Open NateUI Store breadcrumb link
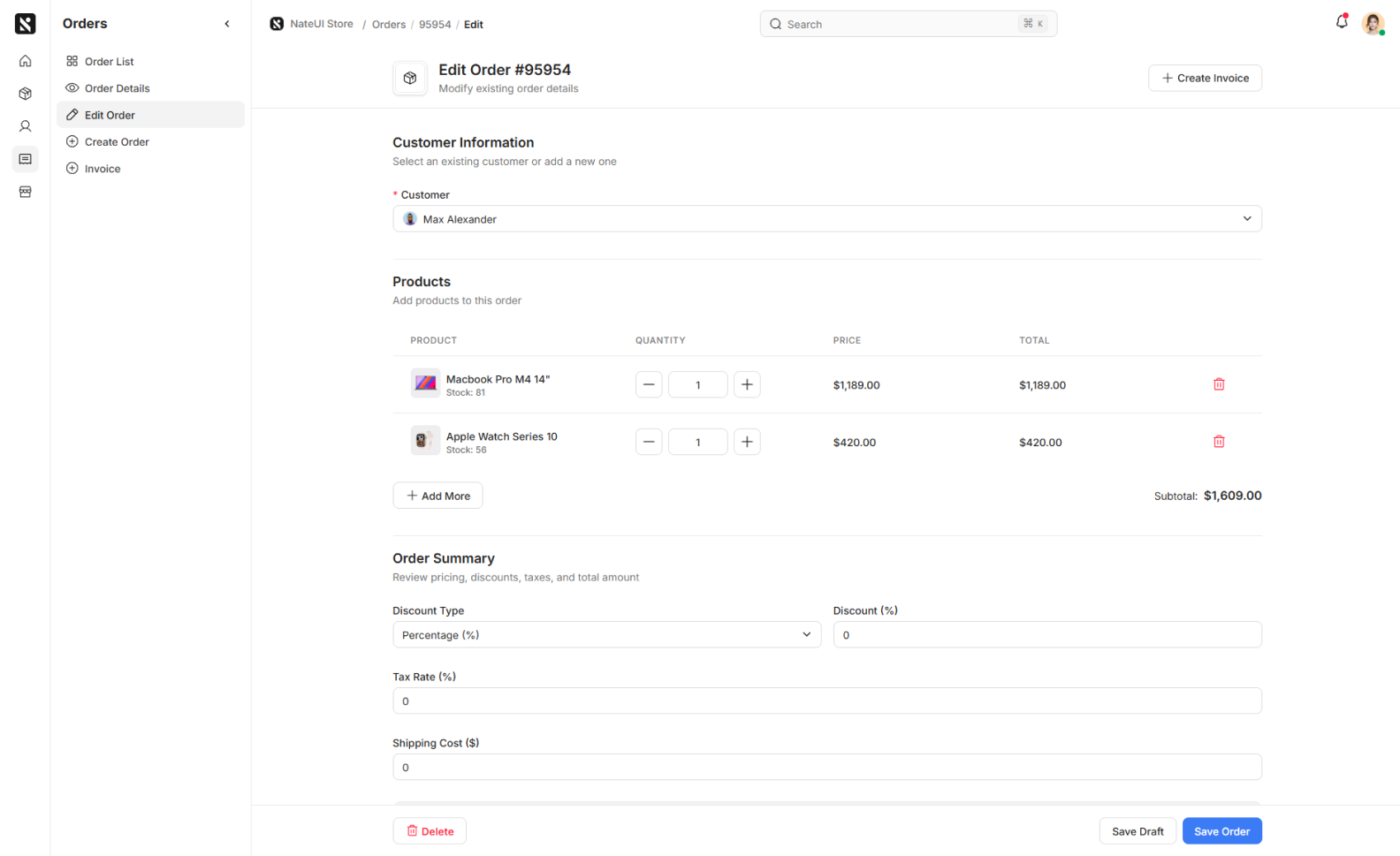 [312, 24]
